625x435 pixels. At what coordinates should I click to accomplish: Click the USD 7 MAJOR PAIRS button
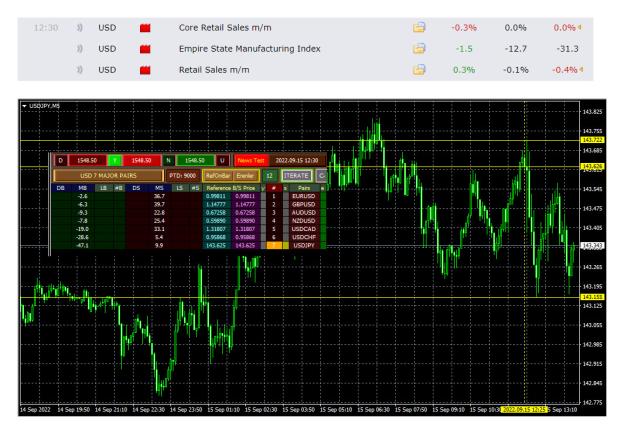(x=108, y=175)
